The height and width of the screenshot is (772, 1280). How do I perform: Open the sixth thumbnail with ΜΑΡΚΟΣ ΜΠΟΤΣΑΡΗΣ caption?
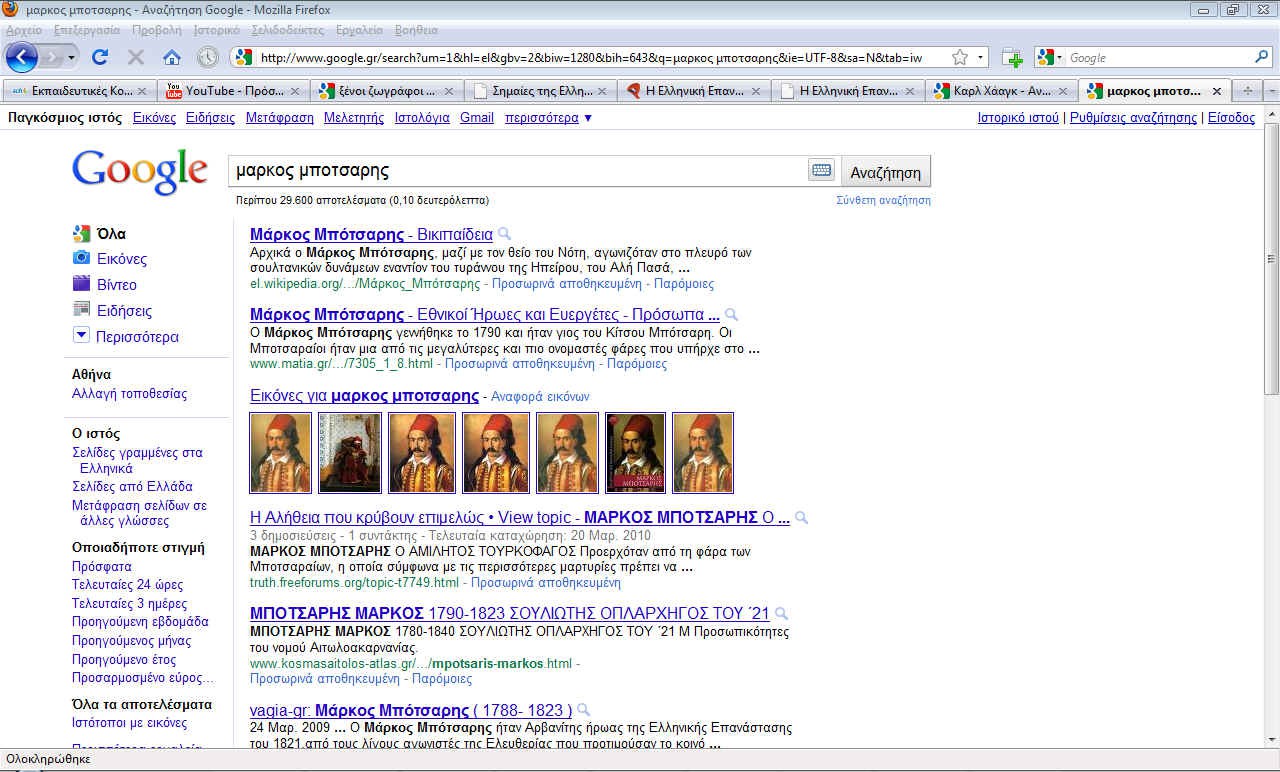tap(635, 453)
